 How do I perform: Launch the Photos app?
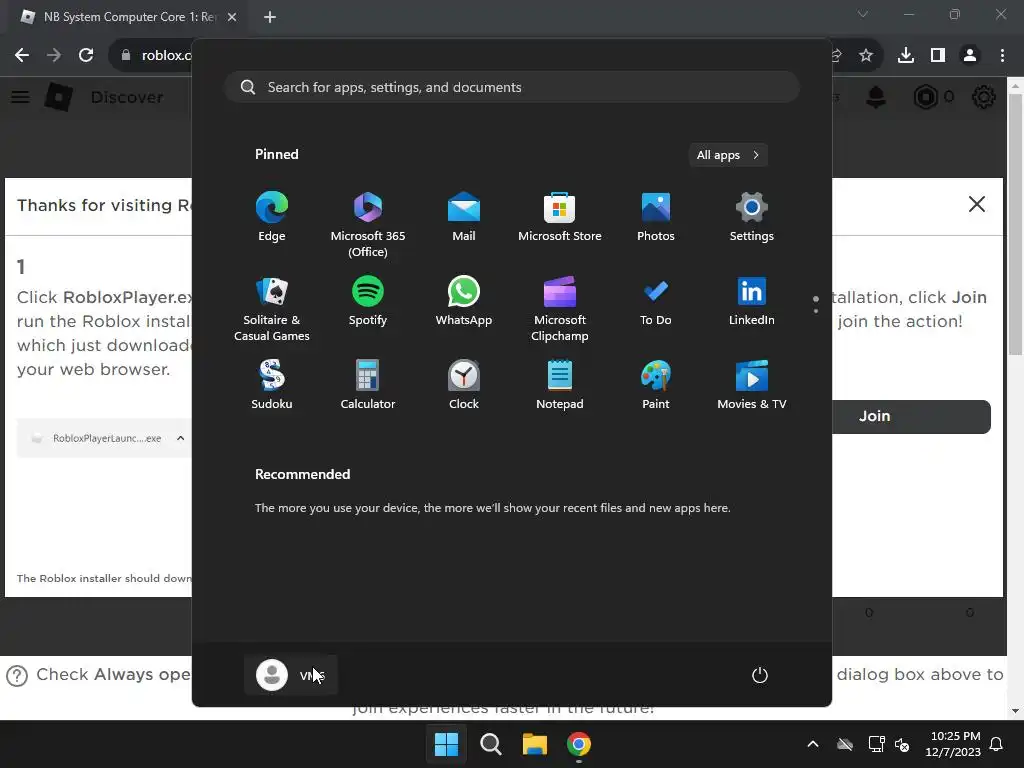pyautogui.click(x=656, y=217)
